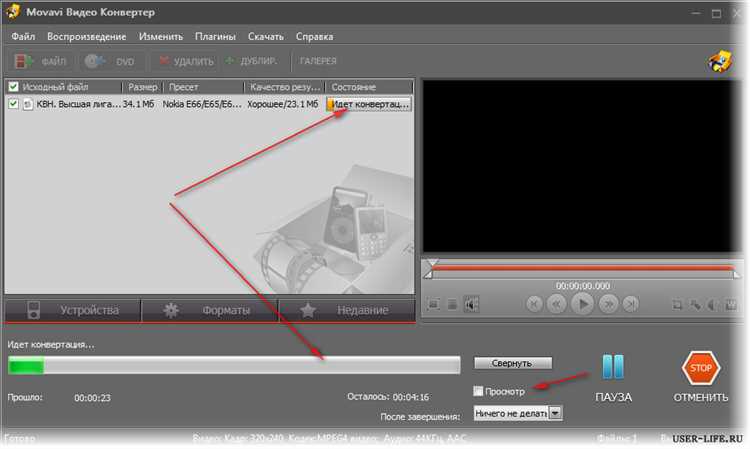Click the 00:00:23 elapsed time value
Viewport: 750px width, 449px height.
[92, 398]
